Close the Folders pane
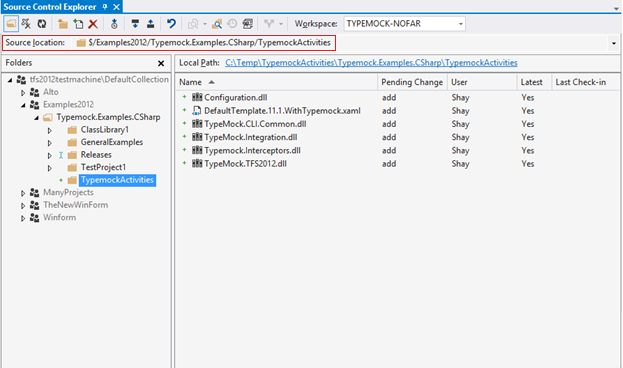The height and width of the screenshot is (368, 623). point(161,63)
